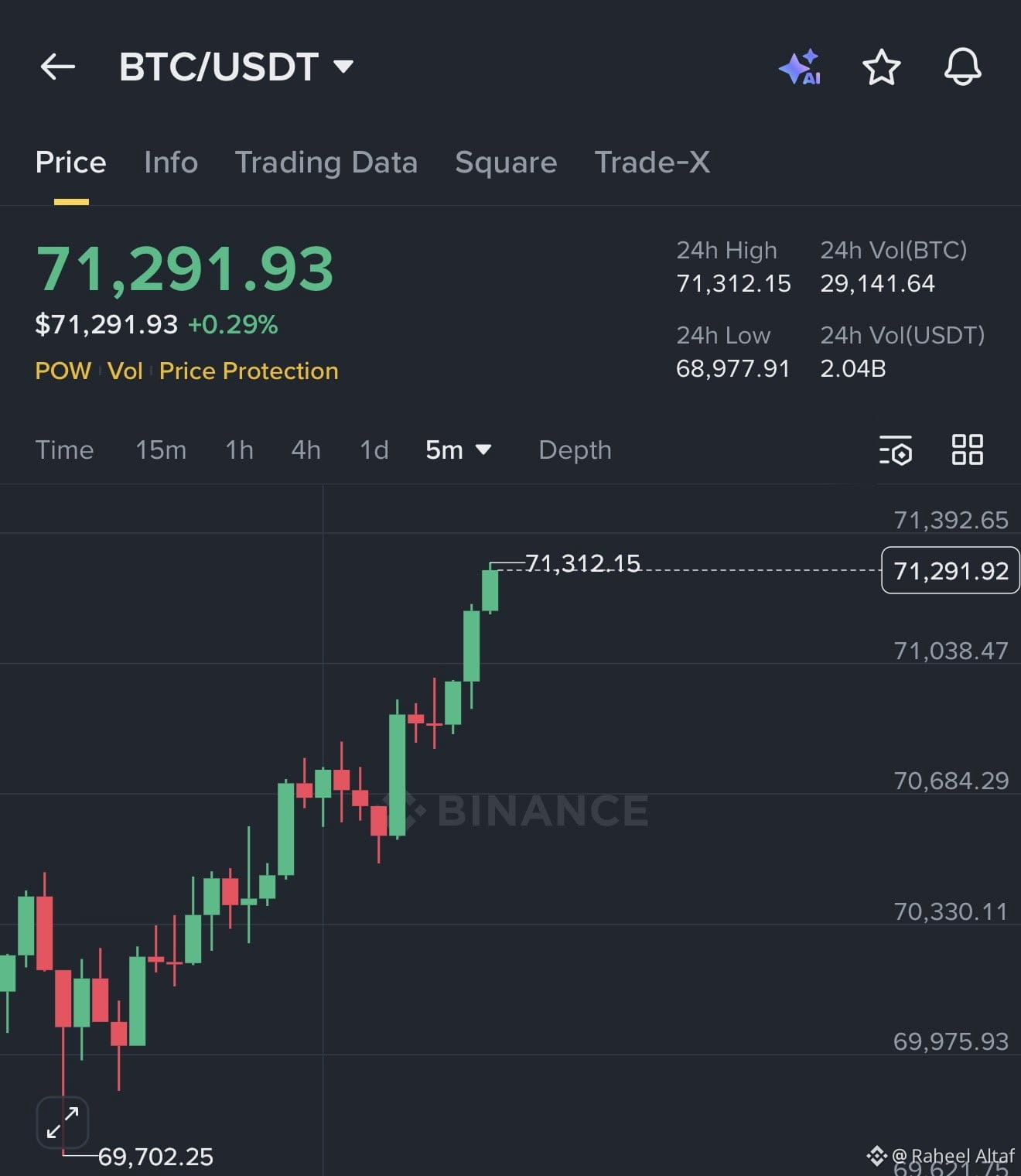Select the 15m chart interval

[x=161, y=450]
